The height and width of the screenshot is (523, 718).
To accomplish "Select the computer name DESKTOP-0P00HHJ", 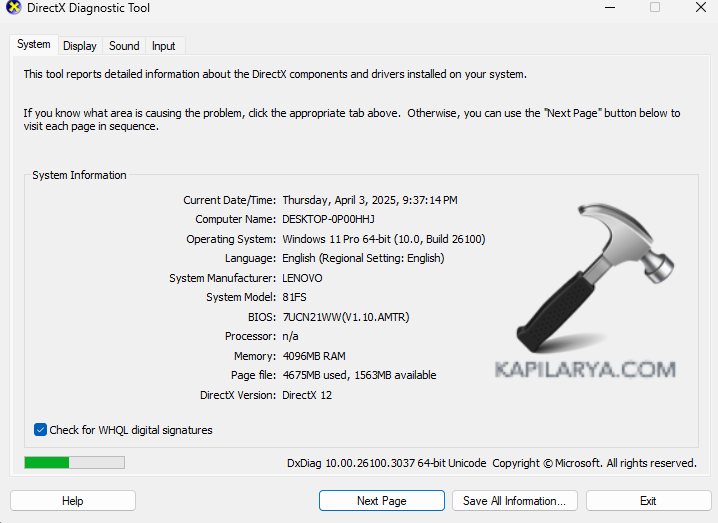I will tap(328, 219).
